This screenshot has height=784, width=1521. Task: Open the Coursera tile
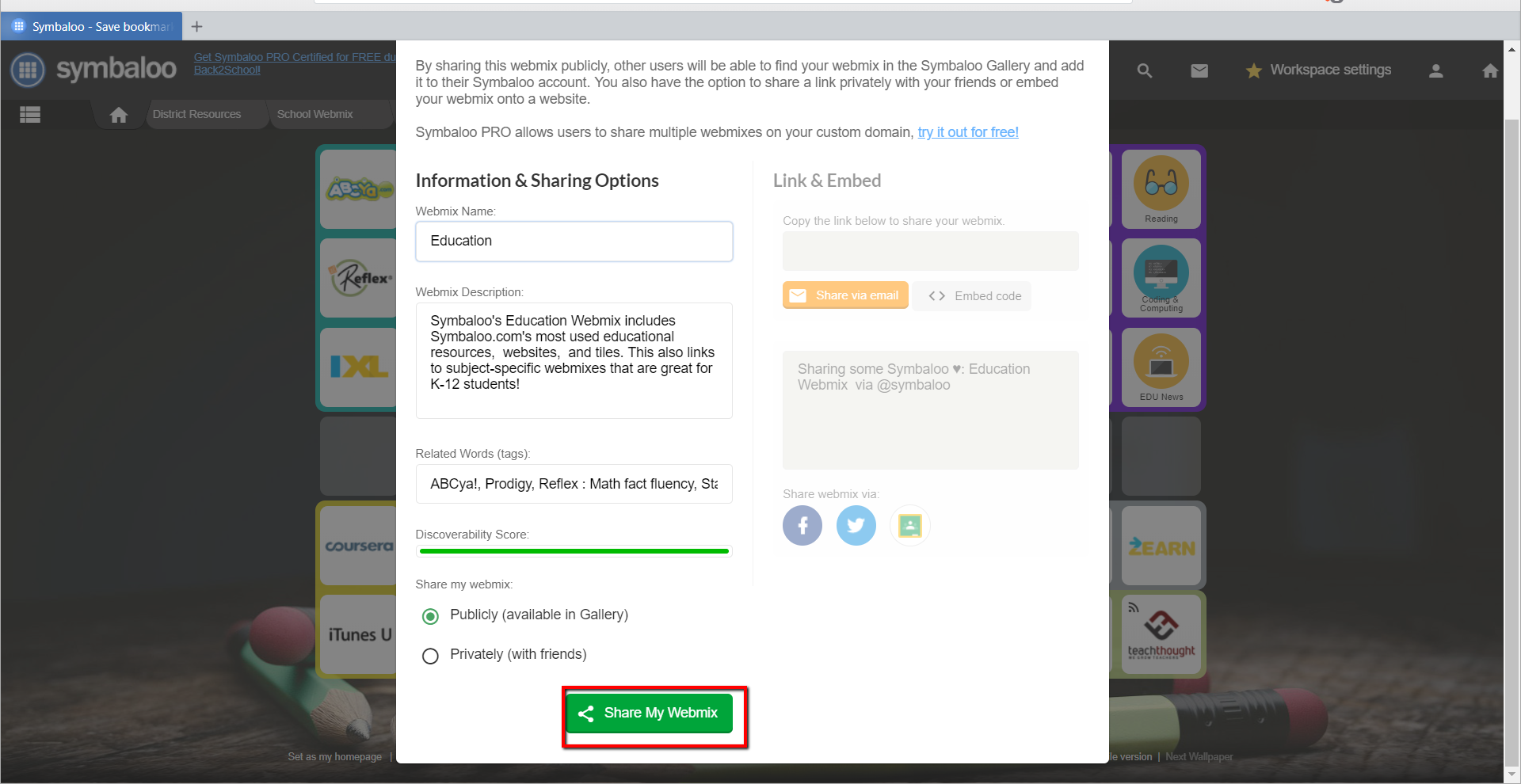click(x=359, y=546)
